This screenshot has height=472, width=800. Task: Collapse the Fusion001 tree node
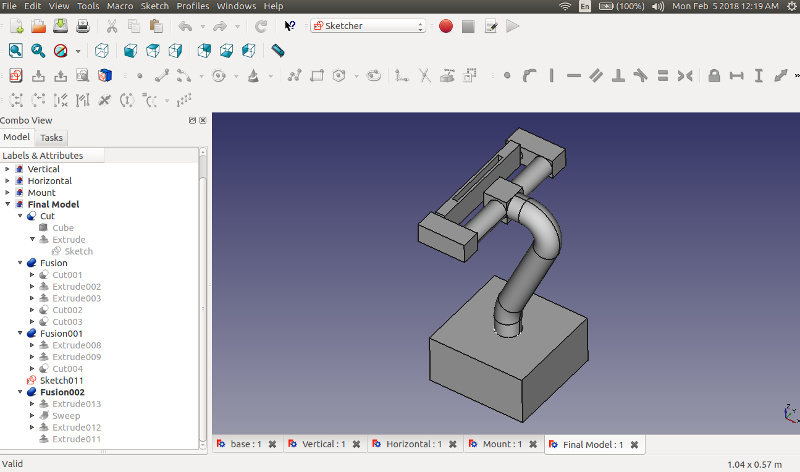(x=20, y=333)
